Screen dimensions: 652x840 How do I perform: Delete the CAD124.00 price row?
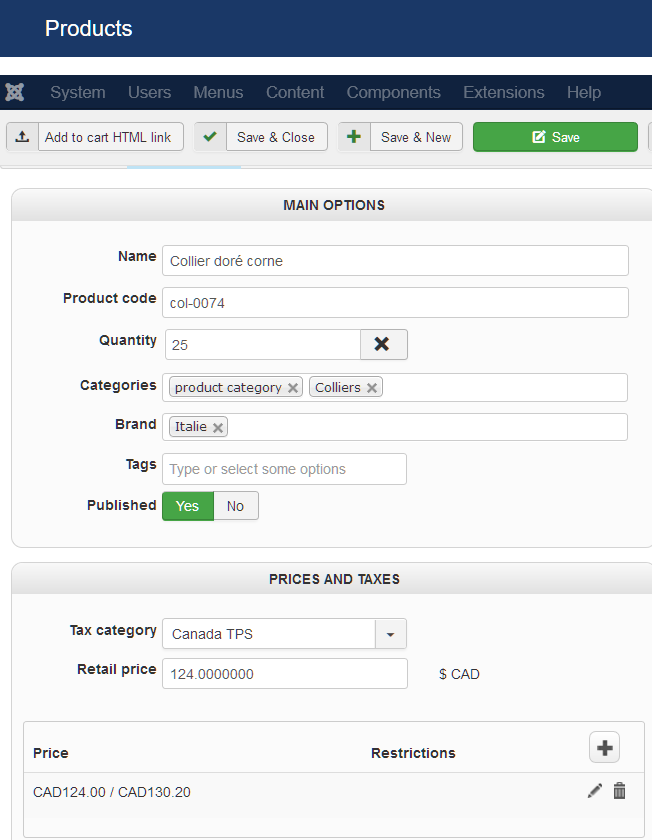[x=620, y=791]
